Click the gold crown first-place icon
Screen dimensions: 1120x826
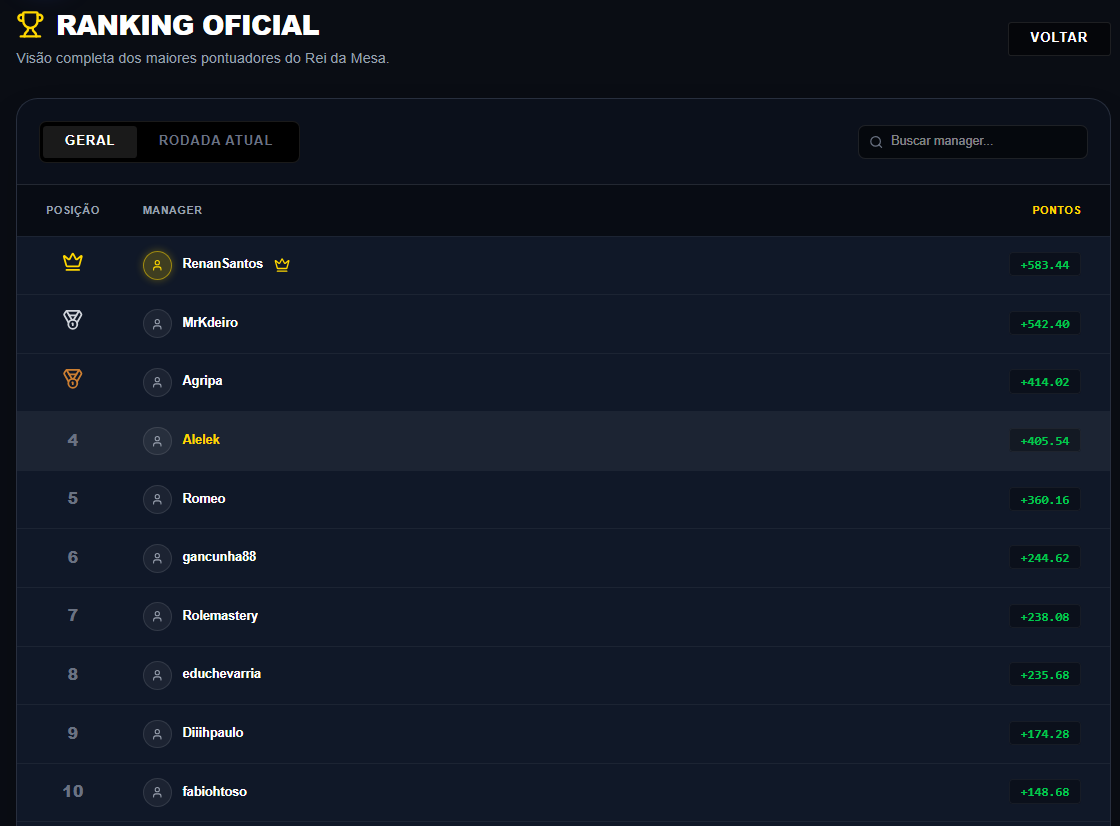pos(73,262)
